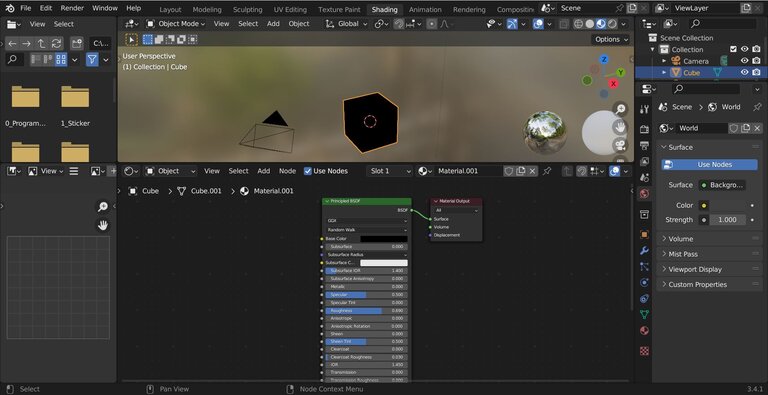The image size is (768, 395).
Task: Toggle file browser filter funnel
Action: 92,60
